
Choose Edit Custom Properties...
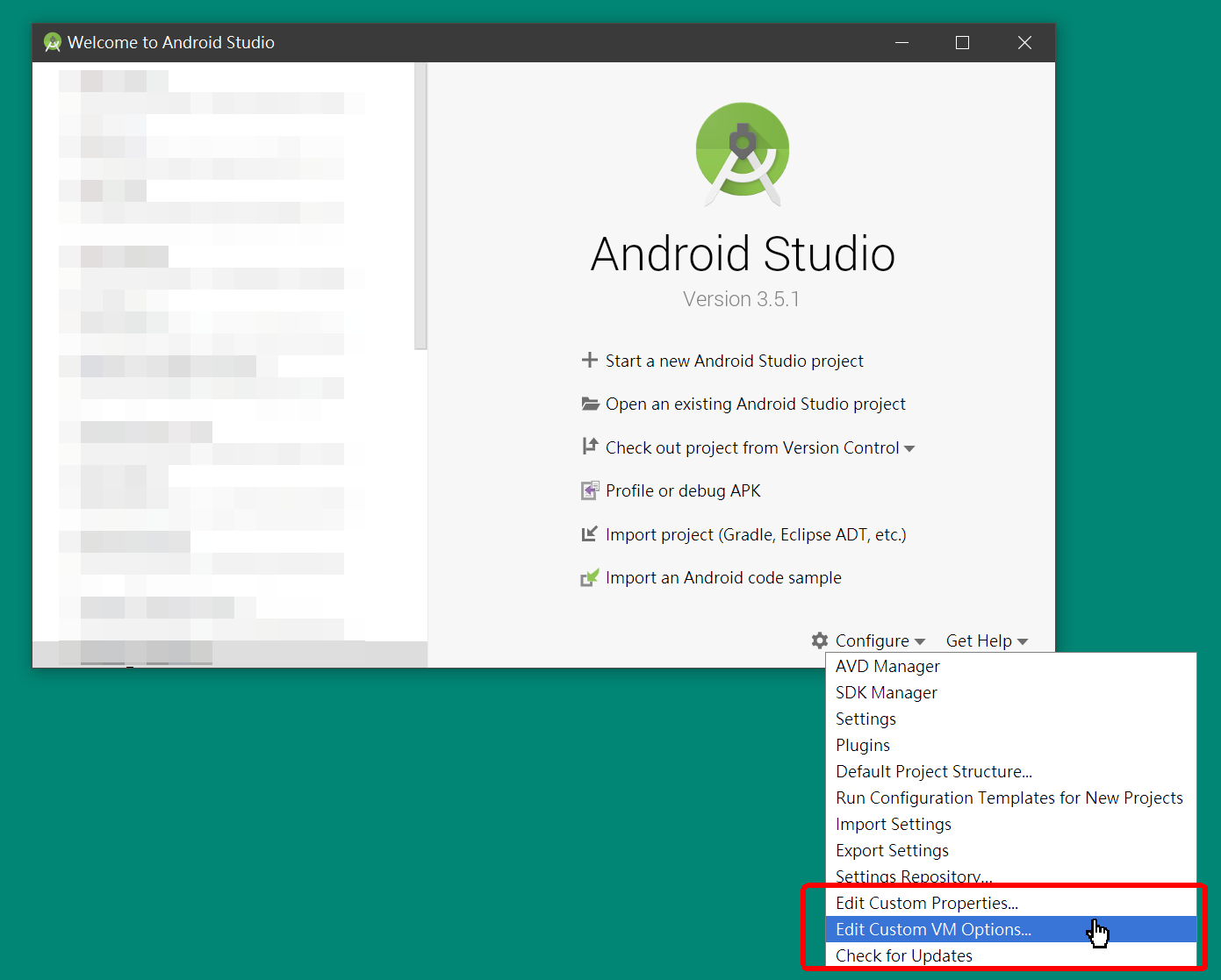coord(1011,903)
